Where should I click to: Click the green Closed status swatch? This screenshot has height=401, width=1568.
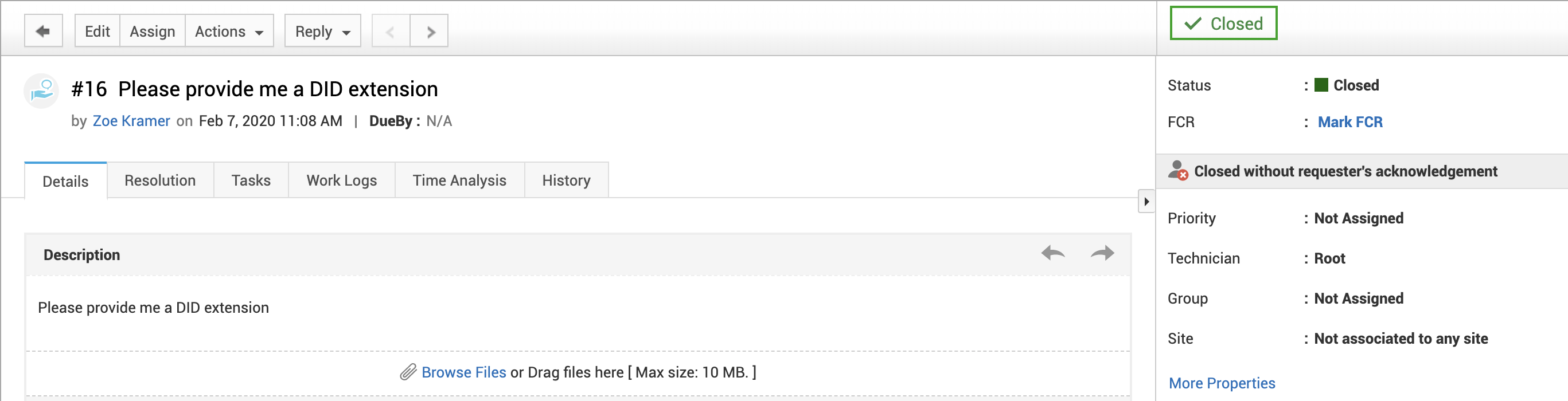tap(1321, 85)
